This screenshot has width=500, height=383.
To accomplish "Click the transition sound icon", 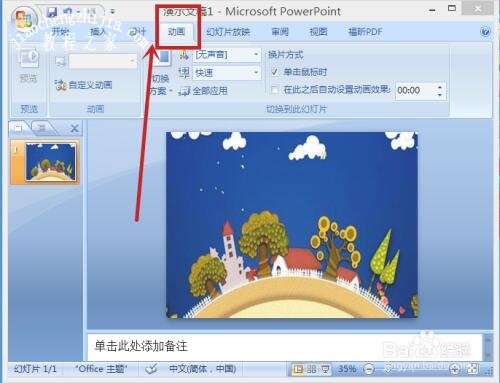I will [184, 54].
